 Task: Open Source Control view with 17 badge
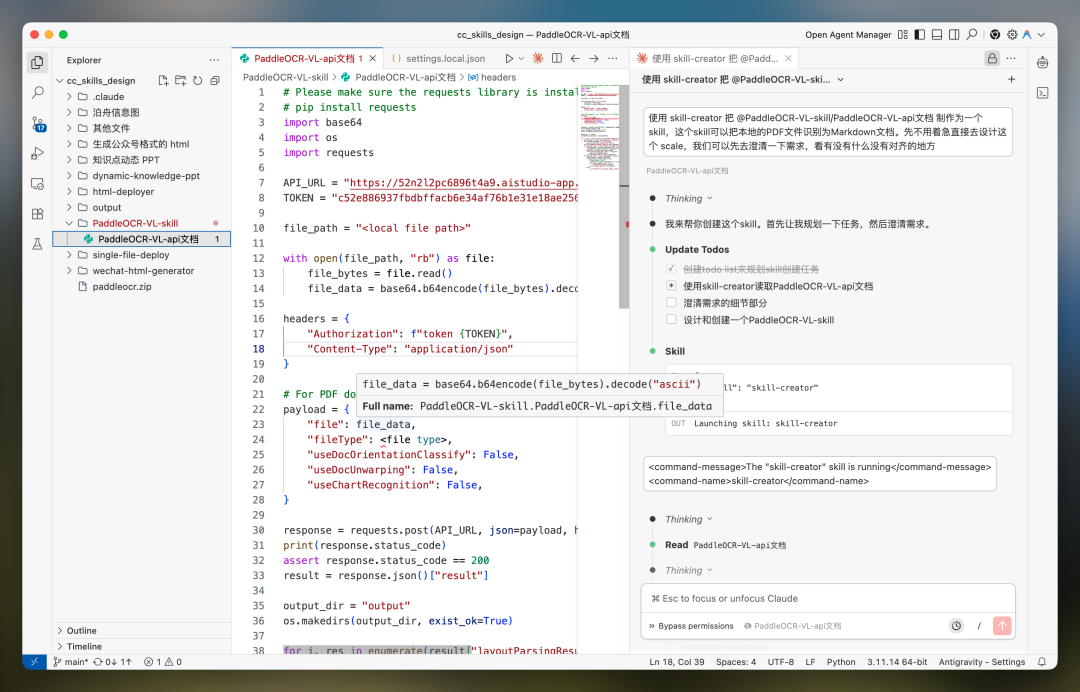(x=37, y=123)
